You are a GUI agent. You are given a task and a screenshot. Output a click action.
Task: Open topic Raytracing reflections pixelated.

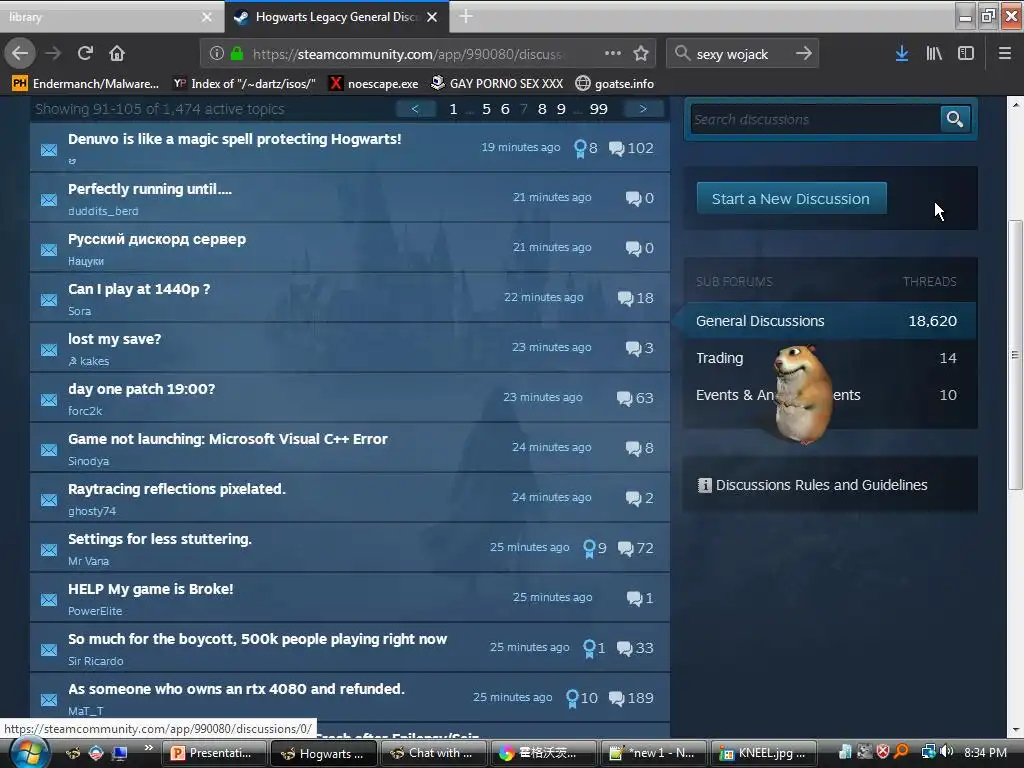click(177, 489)
